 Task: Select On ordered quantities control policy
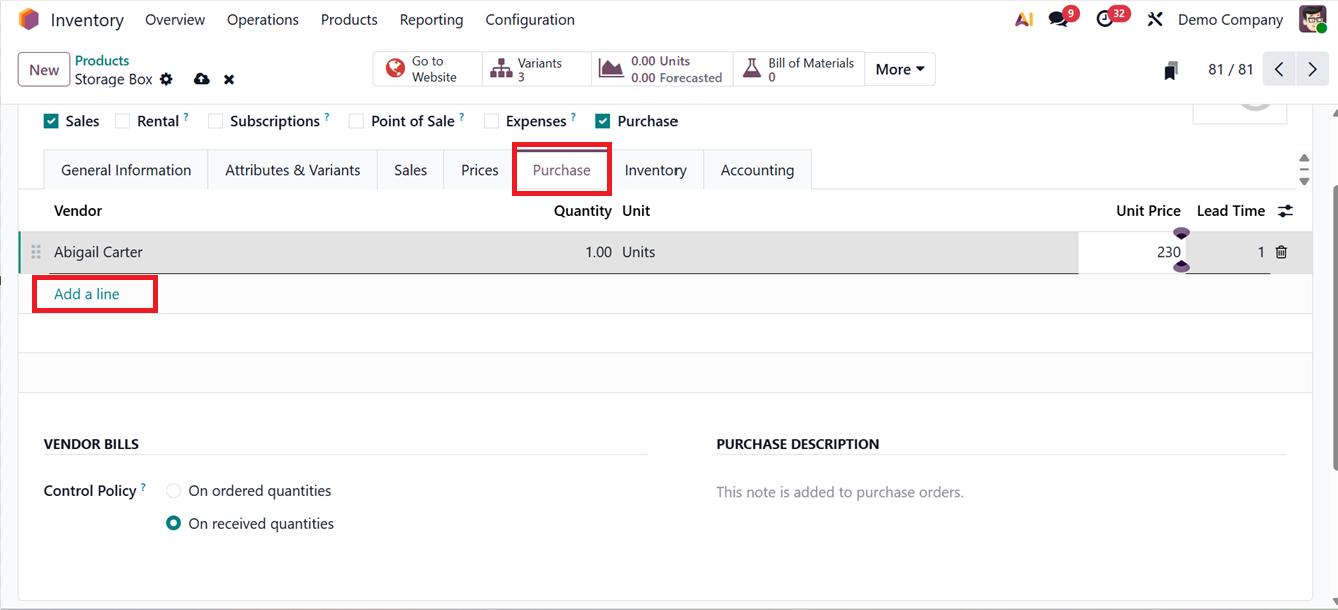click(x=173, y=490)
